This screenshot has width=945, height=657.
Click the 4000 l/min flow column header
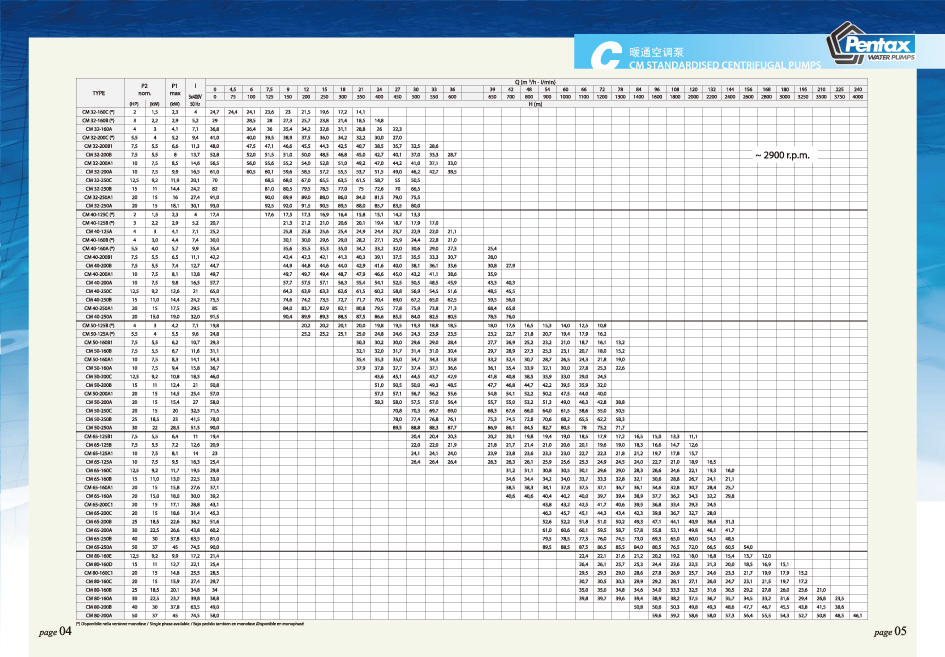(859, 96)
